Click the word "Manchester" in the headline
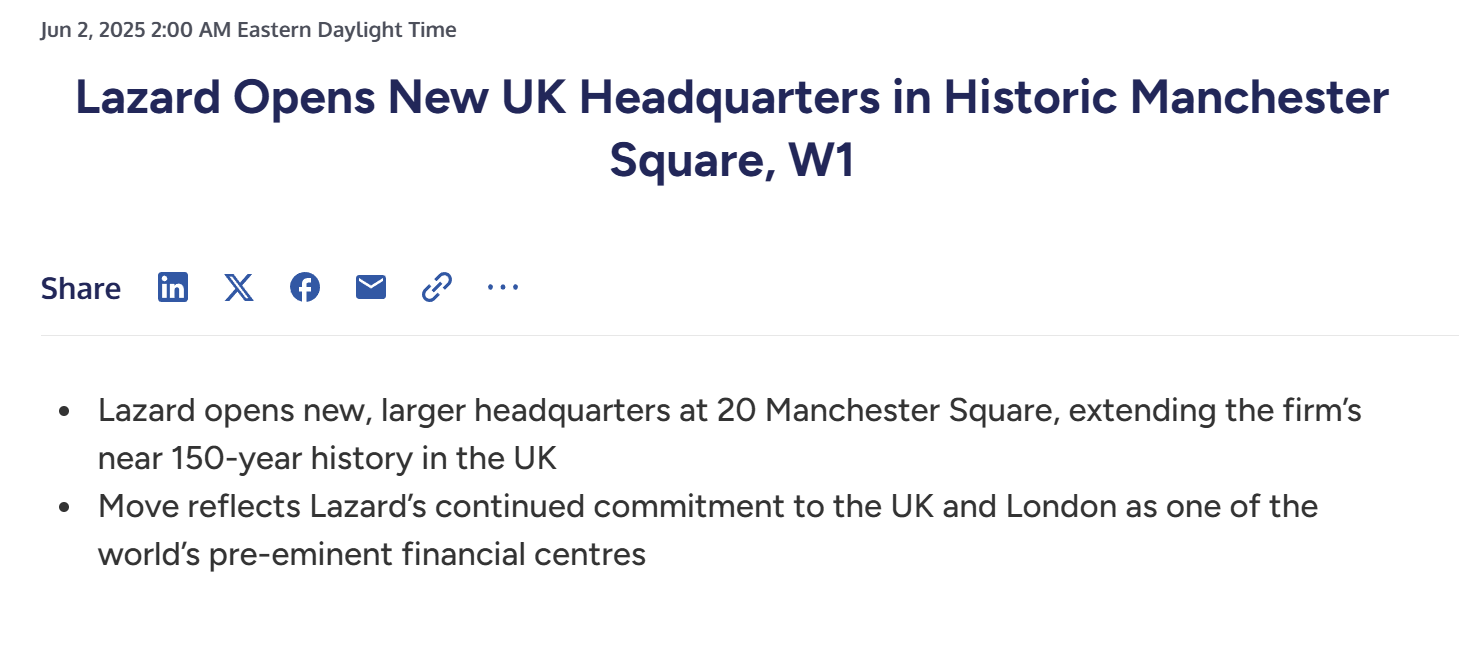Viewport: 1459px width, 666px height. pos(1259,97)
